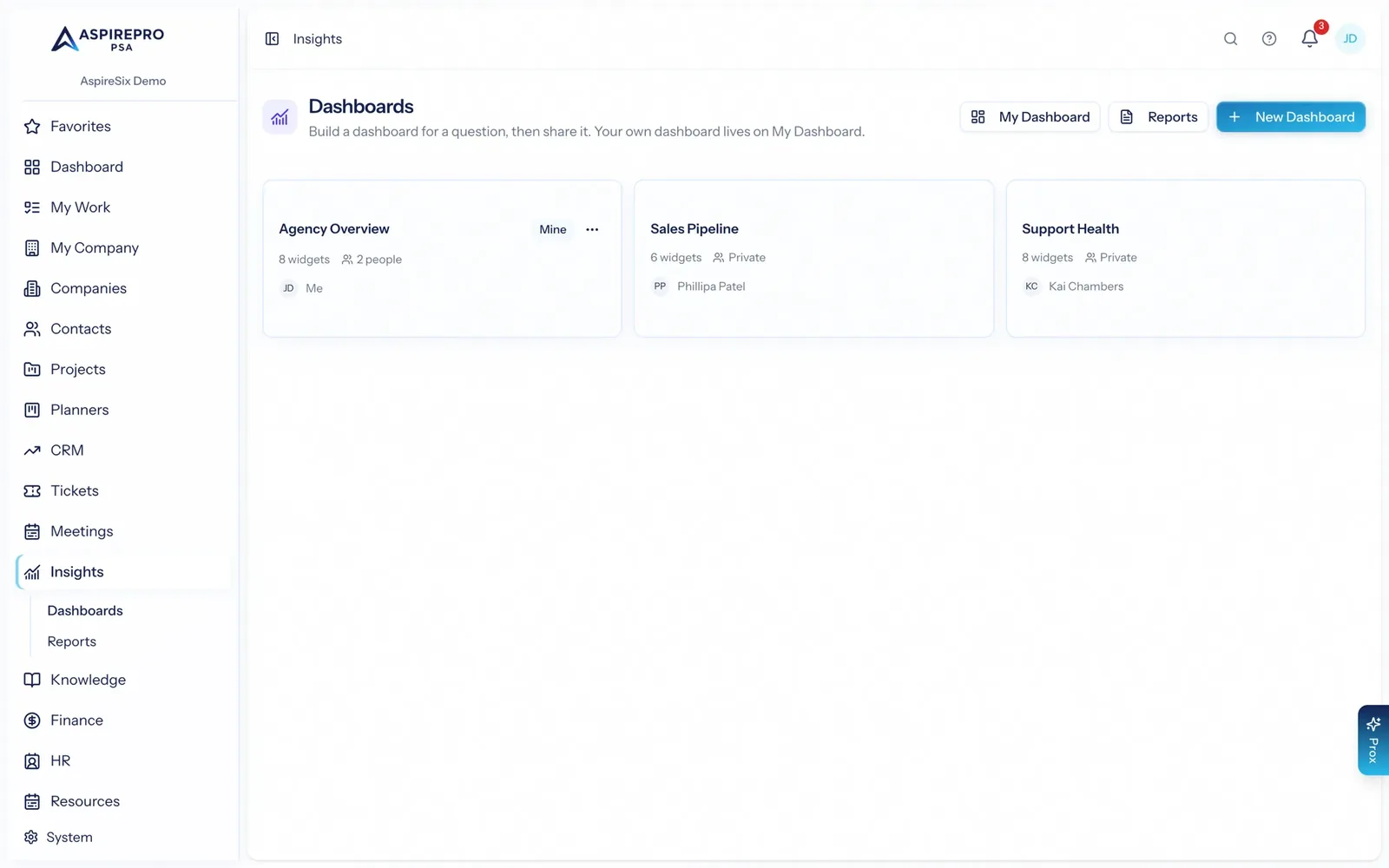Click the Companies icon in sidebar
The height and width of the screenshot is (868, 1389).
[x=32, y=288]
